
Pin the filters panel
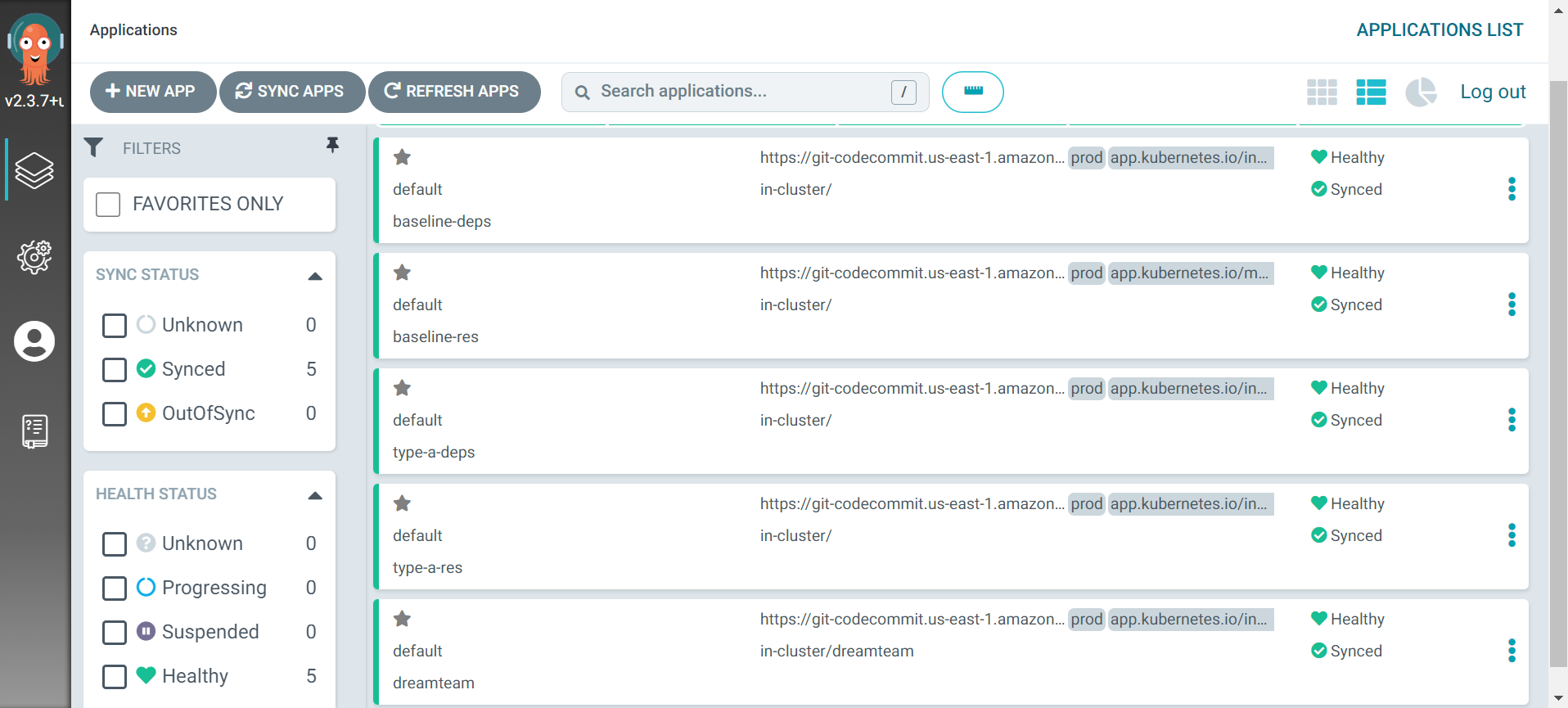332,145
